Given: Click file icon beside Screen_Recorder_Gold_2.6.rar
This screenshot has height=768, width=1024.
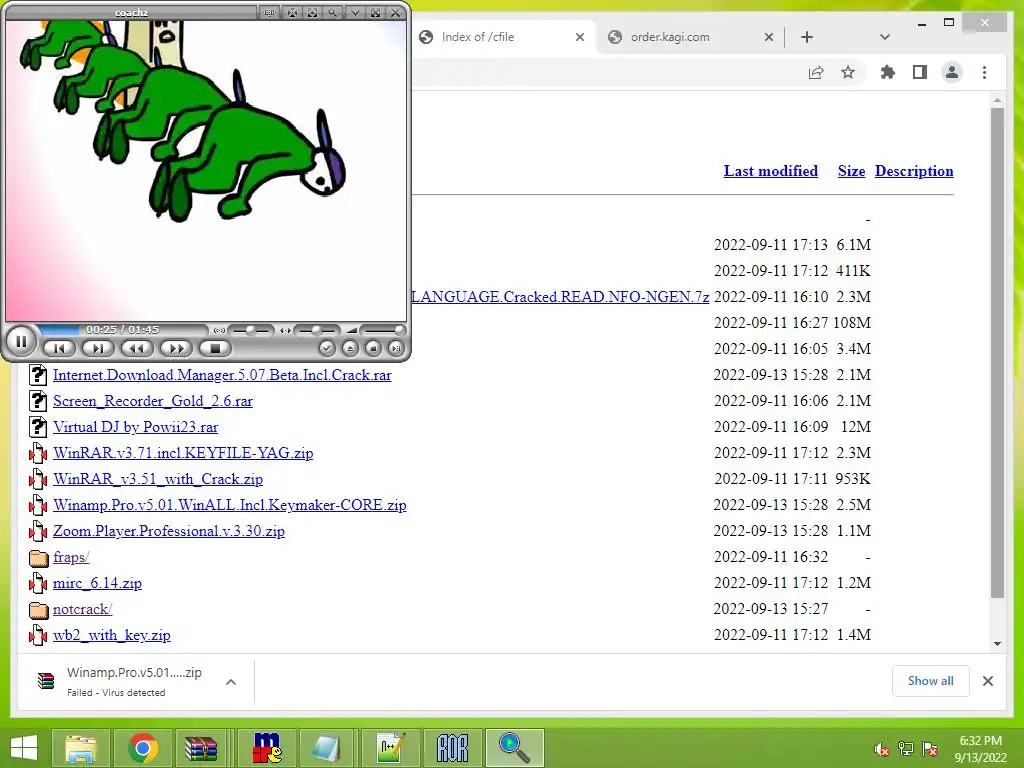Looking at the screenshot, I should coord(39,401).
